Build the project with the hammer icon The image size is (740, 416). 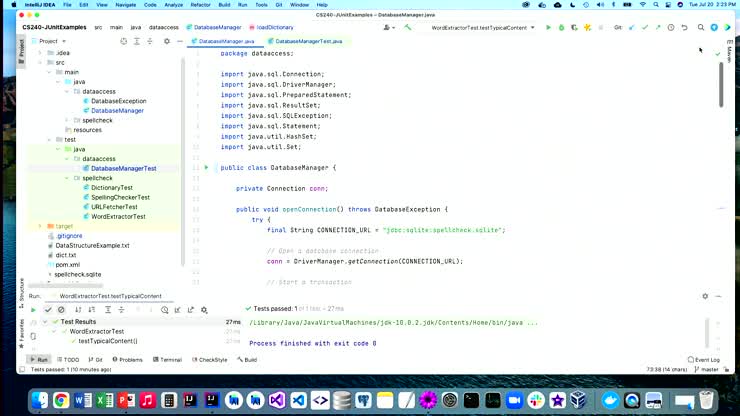[408, 27]
